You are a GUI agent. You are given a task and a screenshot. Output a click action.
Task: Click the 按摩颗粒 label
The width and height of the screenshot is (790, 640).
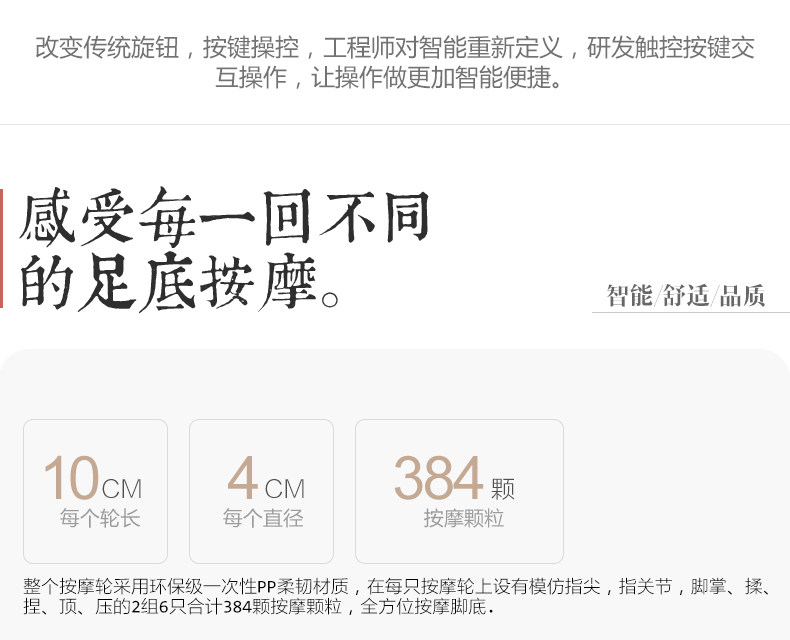464,518
